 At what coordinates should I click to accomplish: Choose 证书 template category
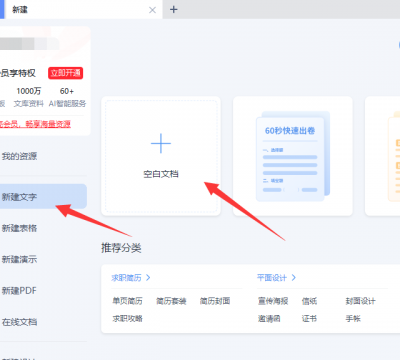click(x=309, y=319)
